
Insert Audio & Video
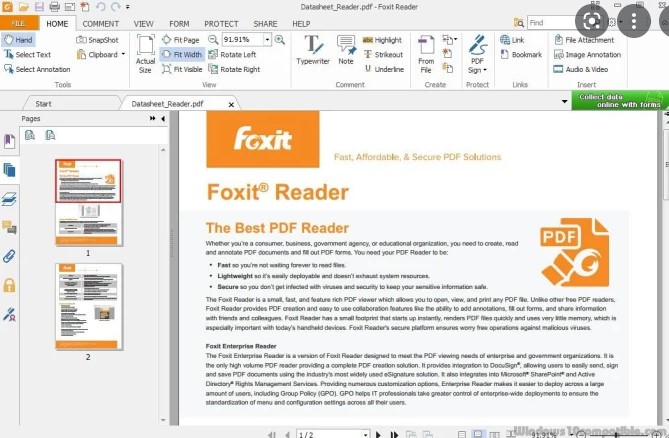(x=581, y=69)
